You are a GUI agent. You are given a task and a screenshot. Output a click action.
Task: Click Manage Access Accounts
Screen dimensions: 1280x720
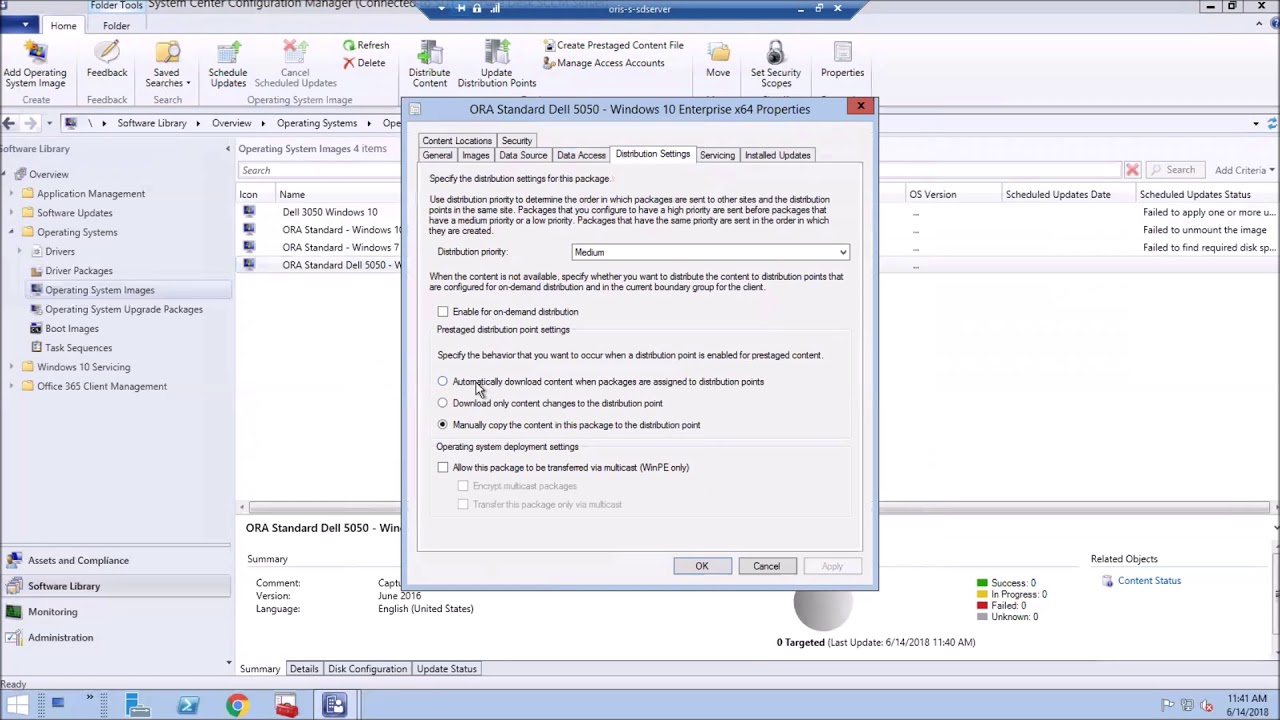(x=603, y=63)
